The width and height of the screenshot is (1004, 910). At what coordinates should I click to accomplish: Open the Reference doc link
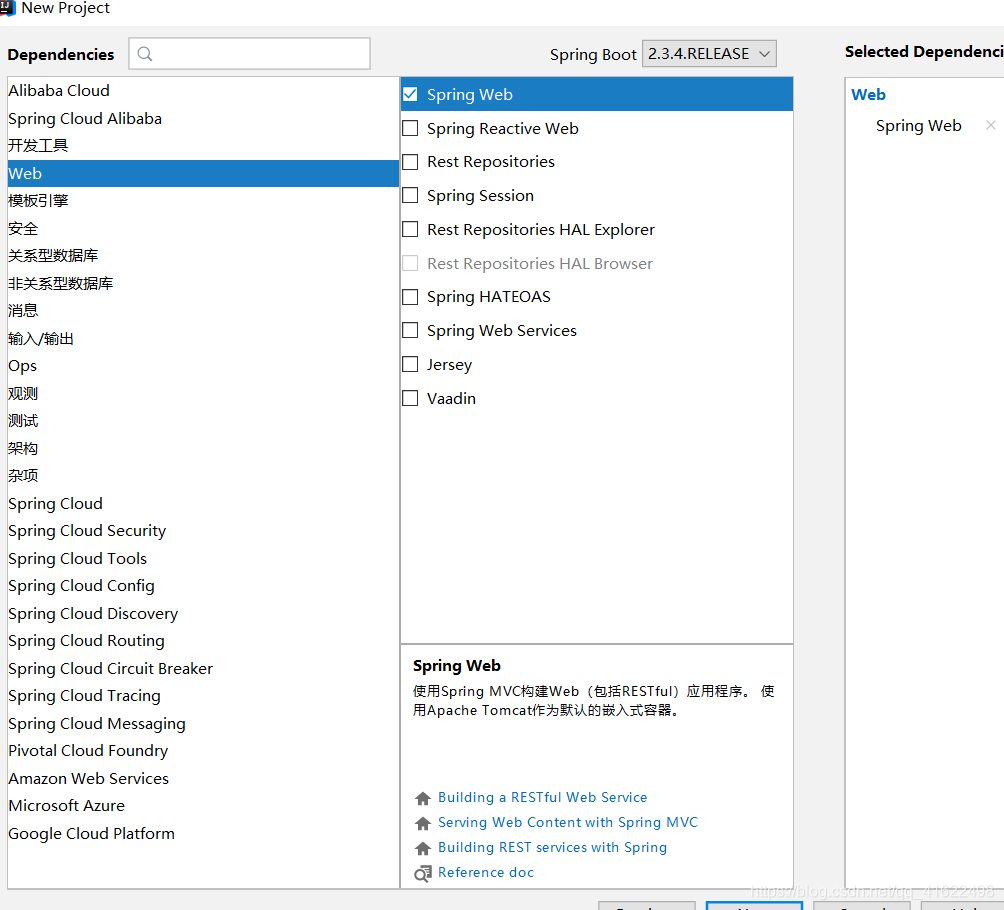tap(486, 872)
